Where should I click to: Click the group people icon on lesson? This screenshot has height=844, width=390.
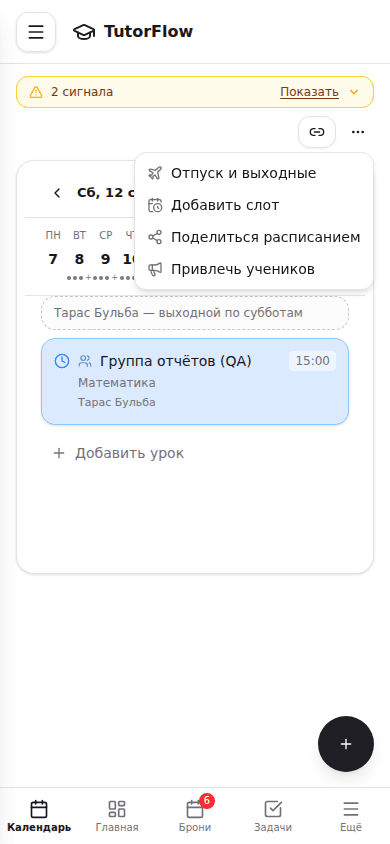[x=85, y=361]
